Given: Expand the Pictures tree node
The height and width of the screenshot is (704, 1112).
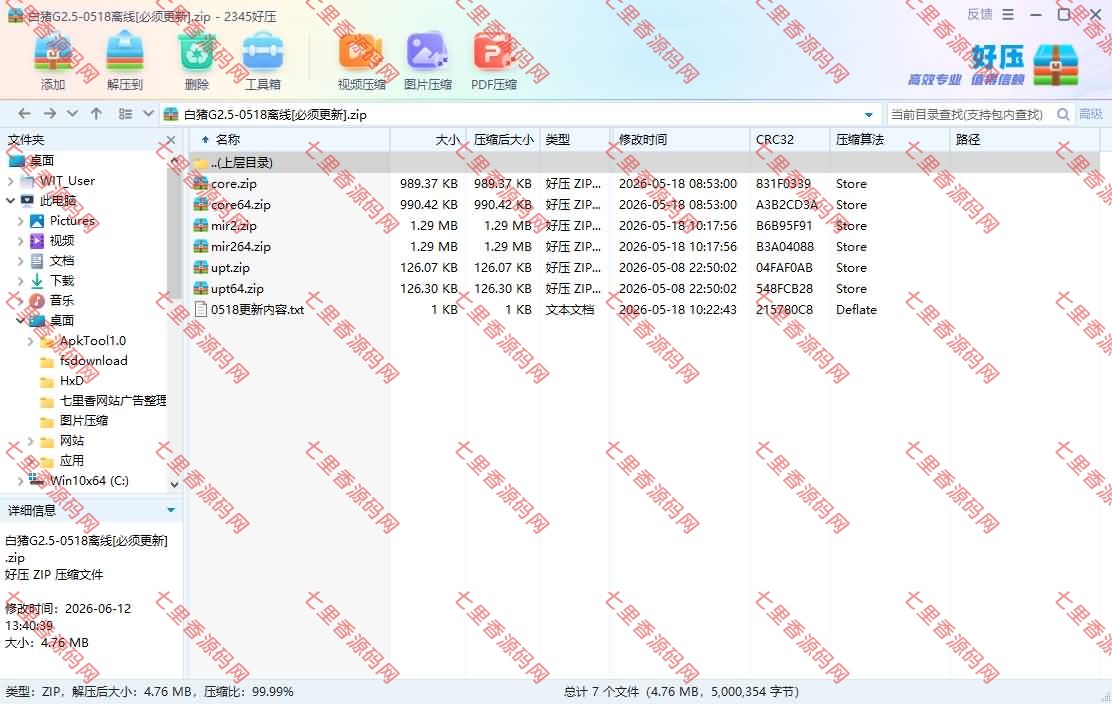Looking at the screenshot, I should (x=21, y=221).
